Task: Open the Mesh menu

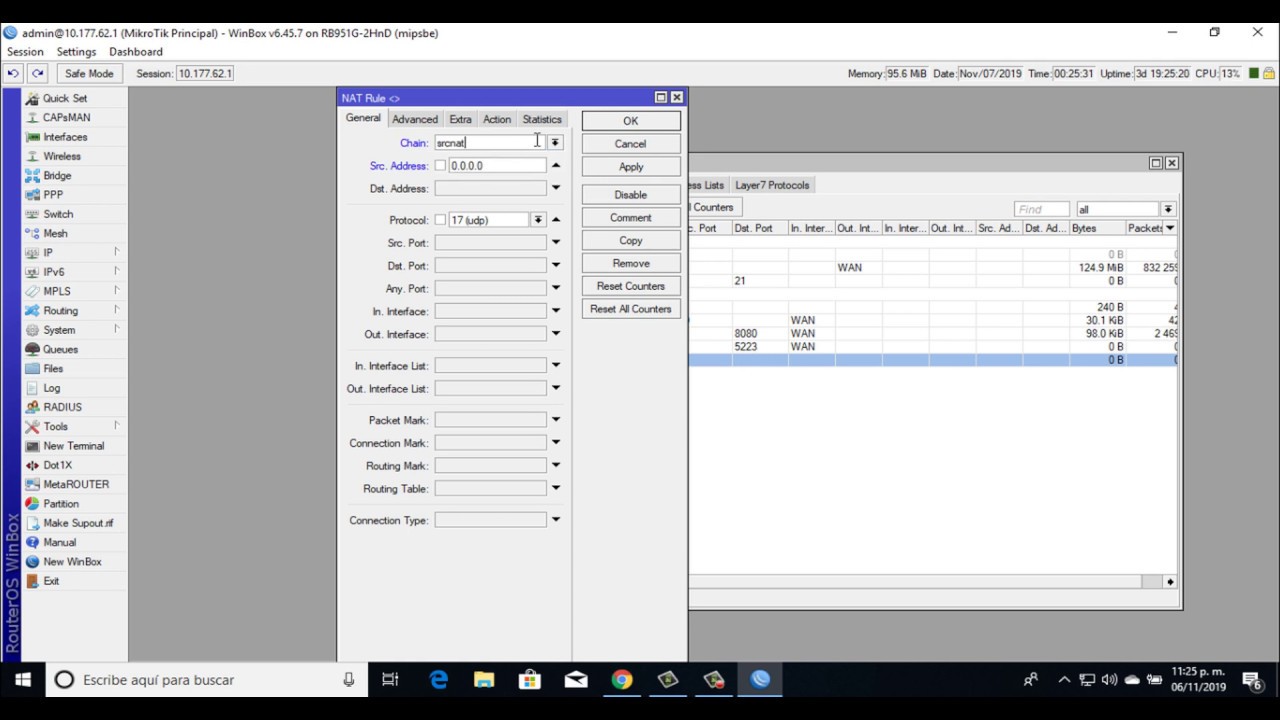Action: [x=55, y=233]
